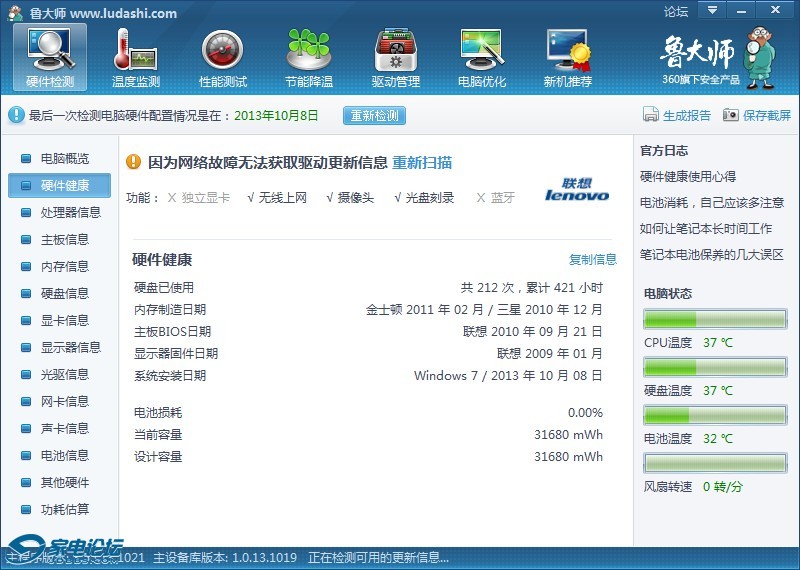Screen dimensions: 800x570
Task: Click 复制信息 link
Action: point(593,259)
